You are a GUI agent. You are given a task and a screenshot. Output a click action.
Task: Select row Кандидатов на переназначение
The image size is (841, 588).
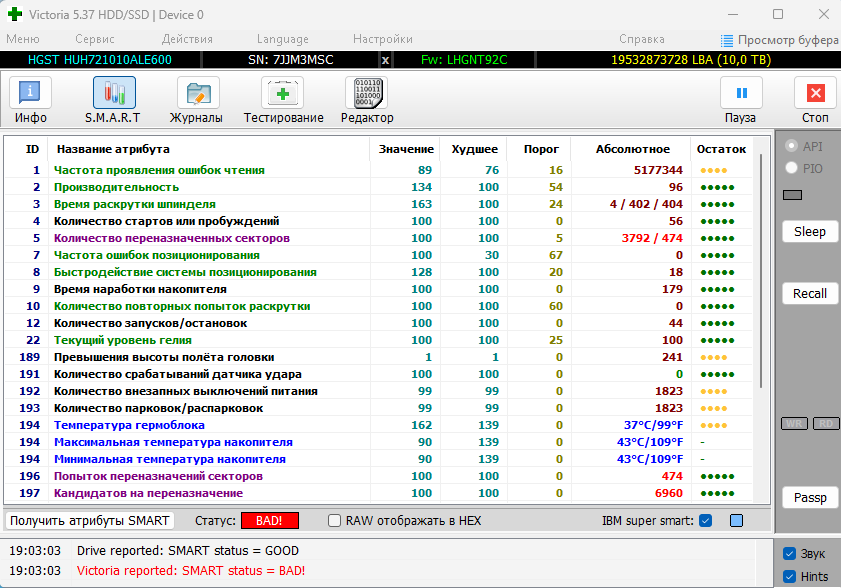(379, 493)
